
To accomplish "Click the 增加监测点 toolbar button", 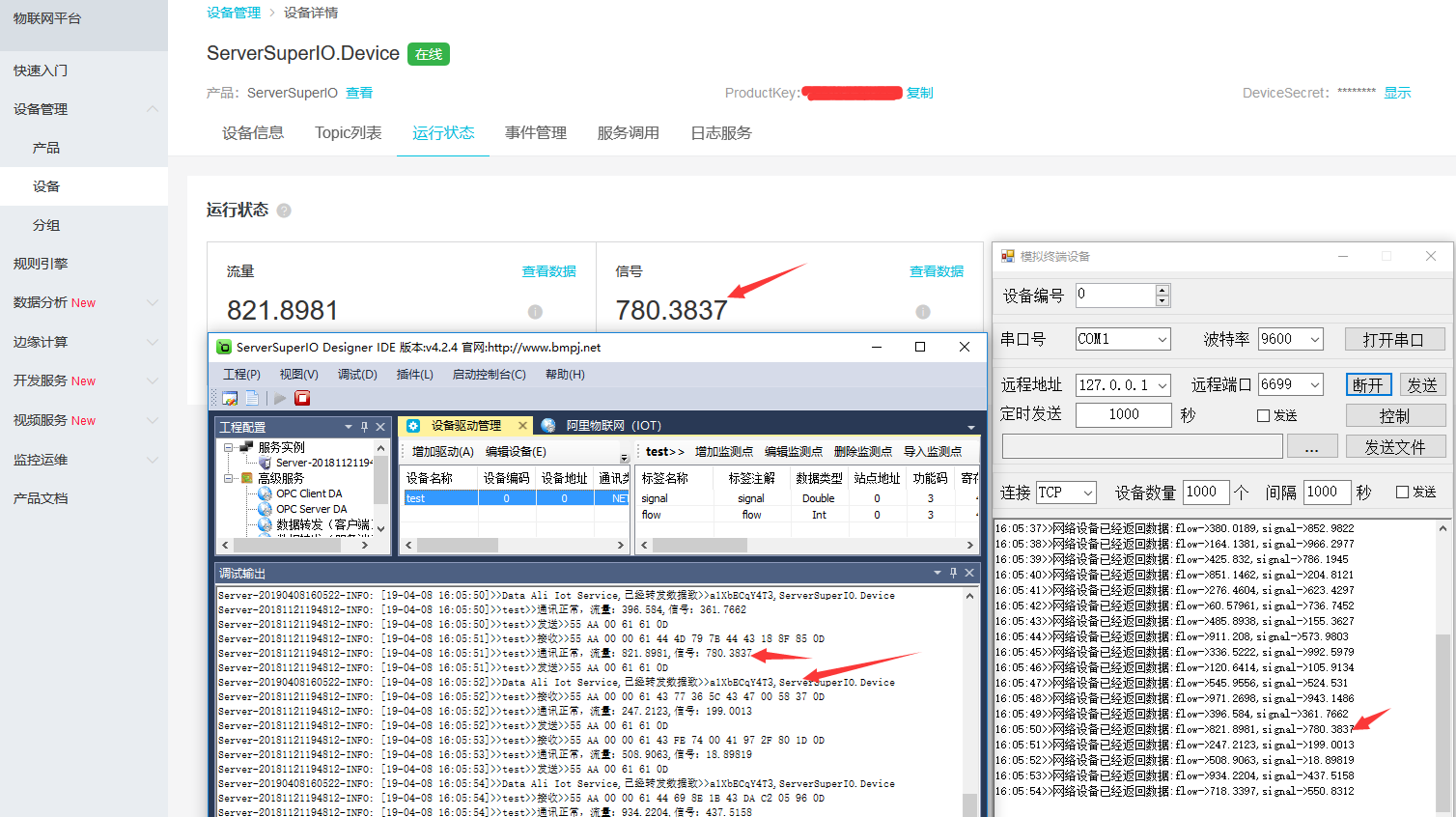I will (724, 451).
